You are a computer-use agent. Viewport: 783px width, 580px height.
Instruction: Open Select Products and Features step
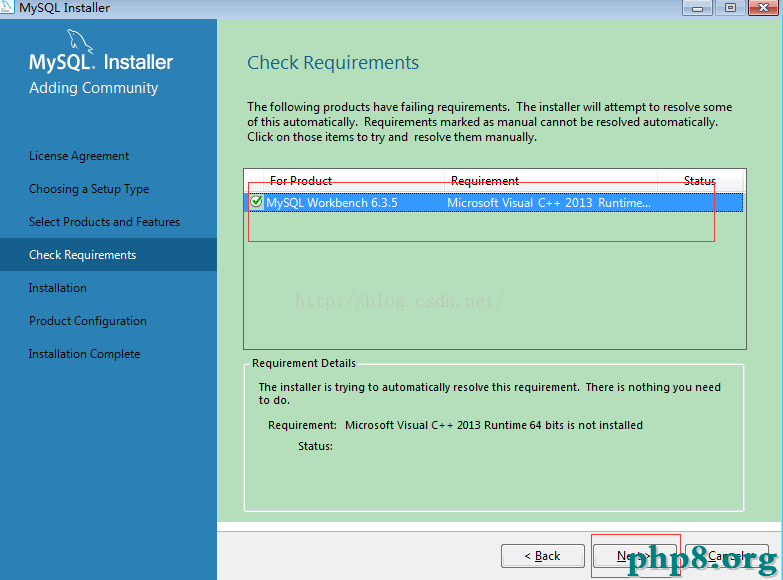click(x=104, y=222)
